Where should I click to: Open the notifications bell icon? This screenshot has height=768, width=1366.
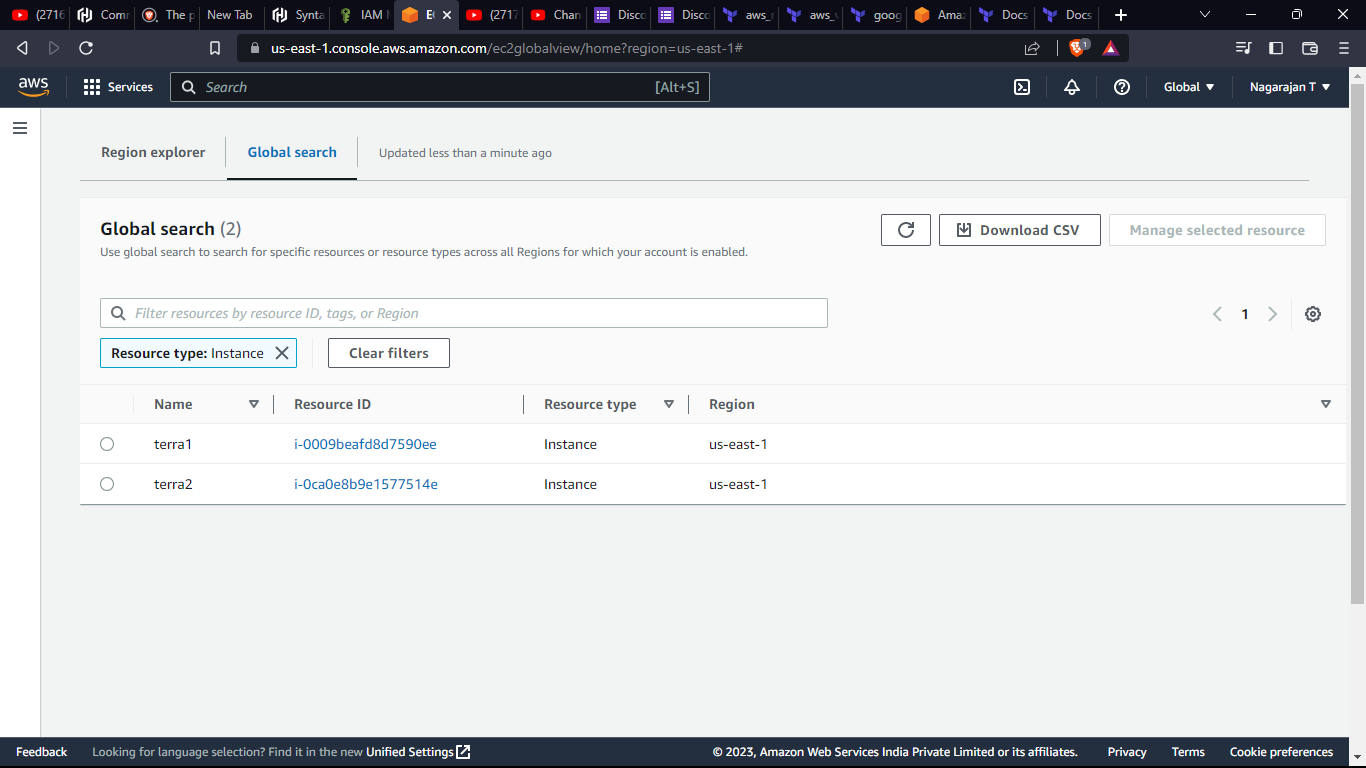1071,87
